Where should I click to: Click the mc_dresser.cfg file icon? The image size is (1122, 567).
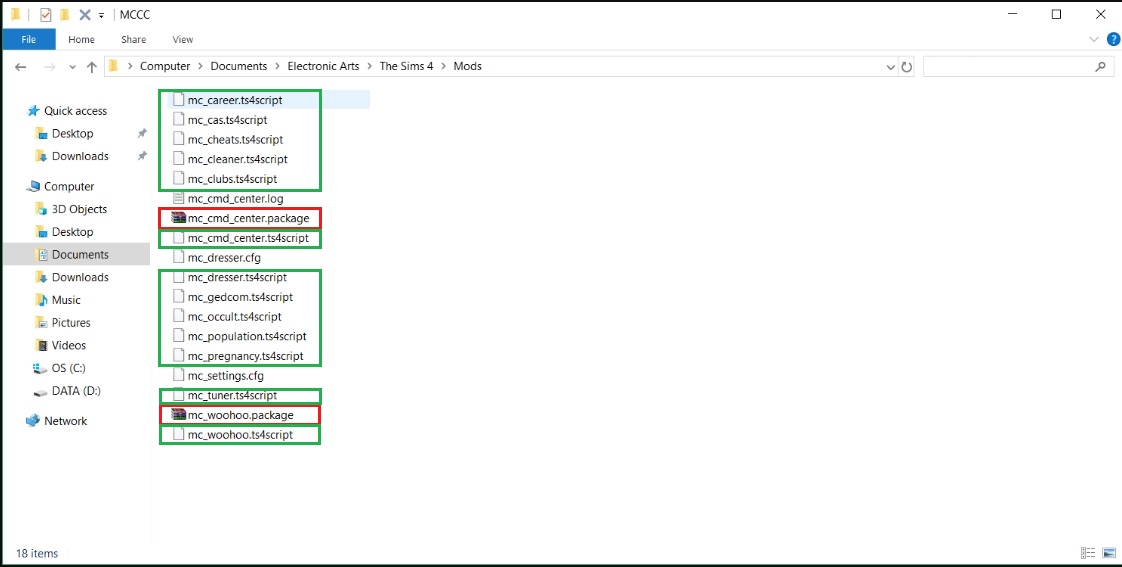click(179, 257)
